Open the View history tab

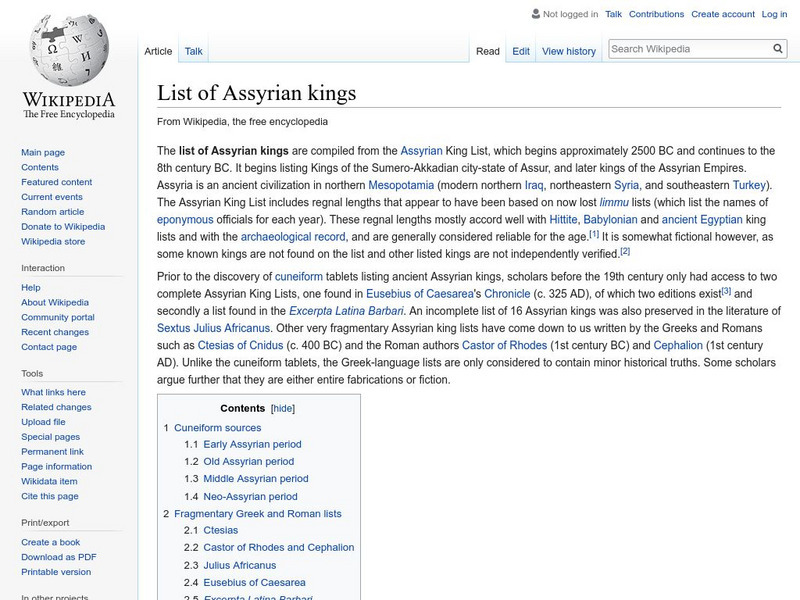tap(569, 51)
